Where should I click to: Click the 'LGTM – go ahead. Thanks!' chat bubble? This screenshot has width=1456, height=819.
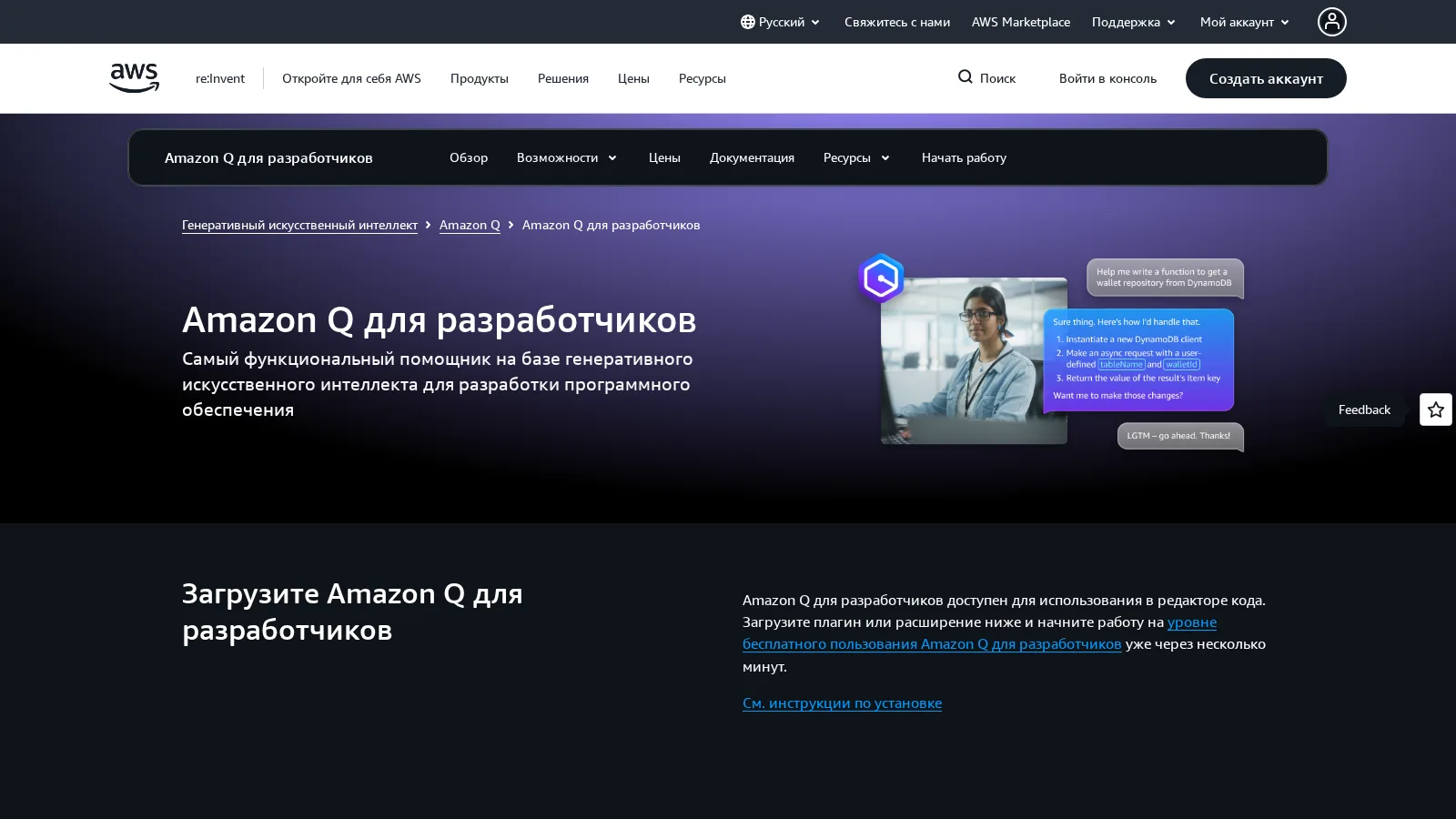[1179, 436]
